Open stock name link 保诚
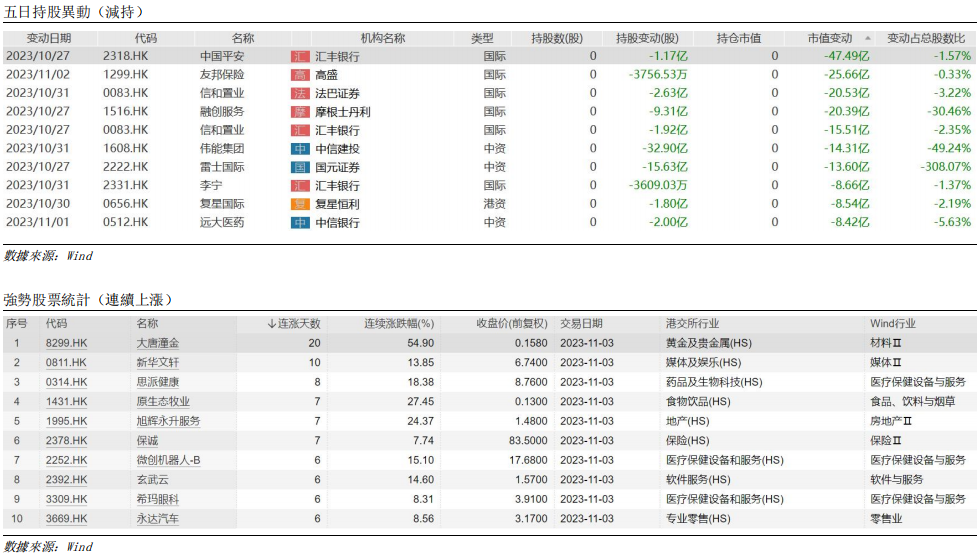The image size is (978, 557). [147, 440]
